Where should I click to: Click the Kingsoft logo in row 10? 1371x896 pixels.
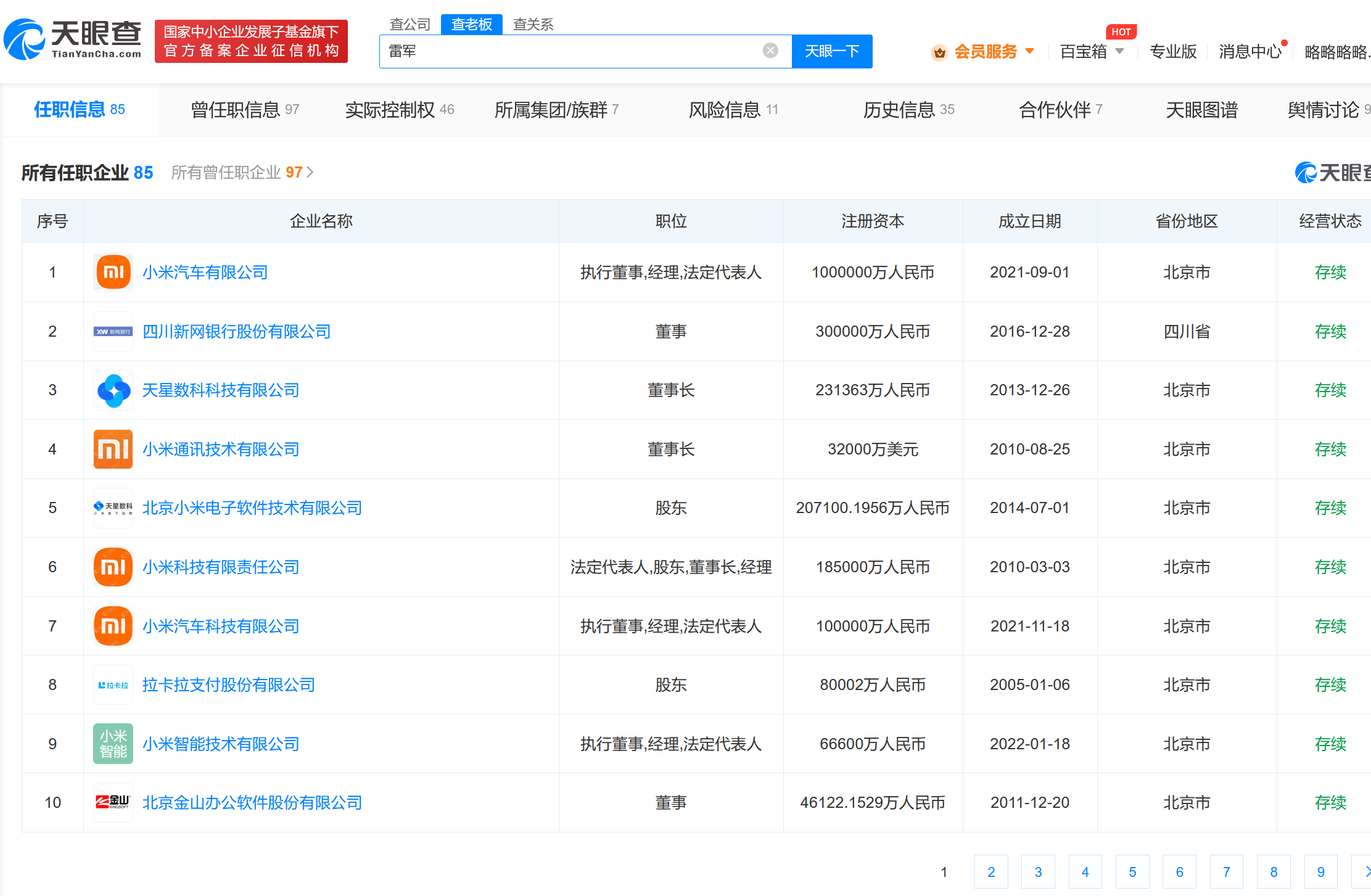pyautogui.click(x=113, y=802)
